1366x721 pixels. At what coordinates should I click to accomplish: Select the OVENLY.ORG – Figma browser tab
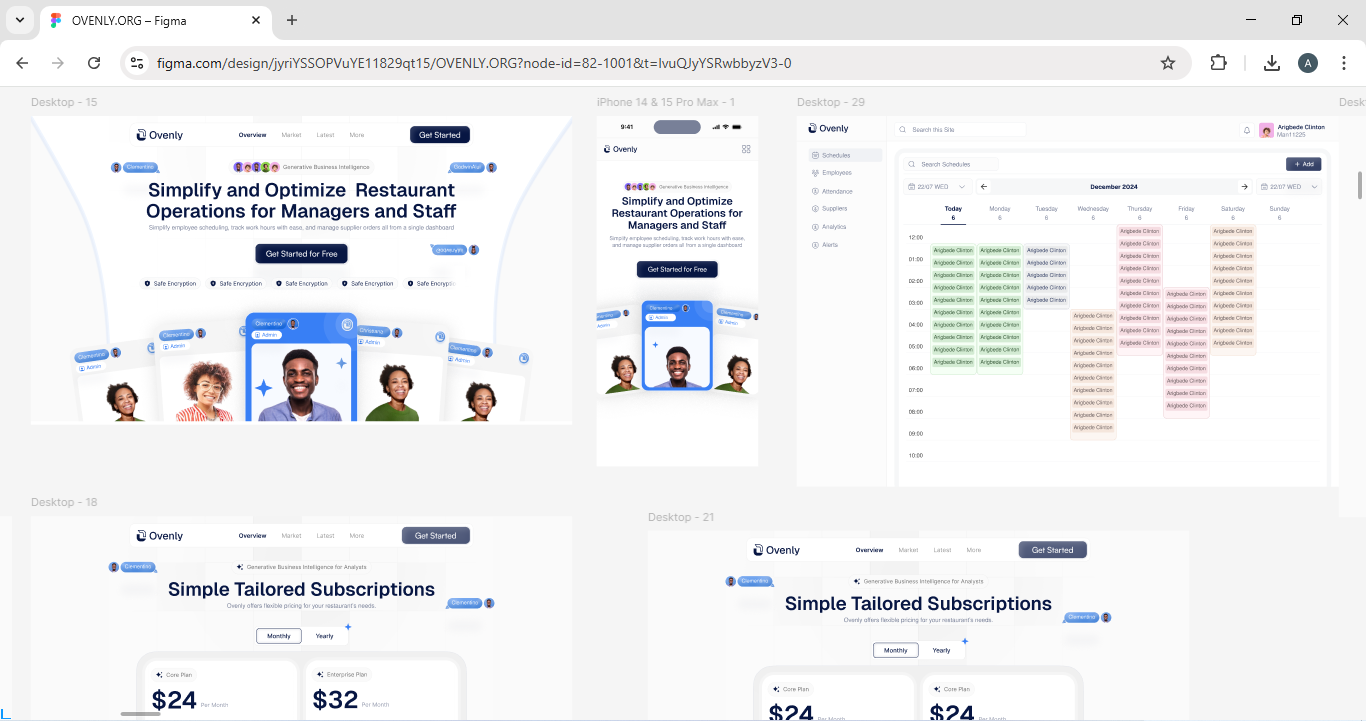155,20
